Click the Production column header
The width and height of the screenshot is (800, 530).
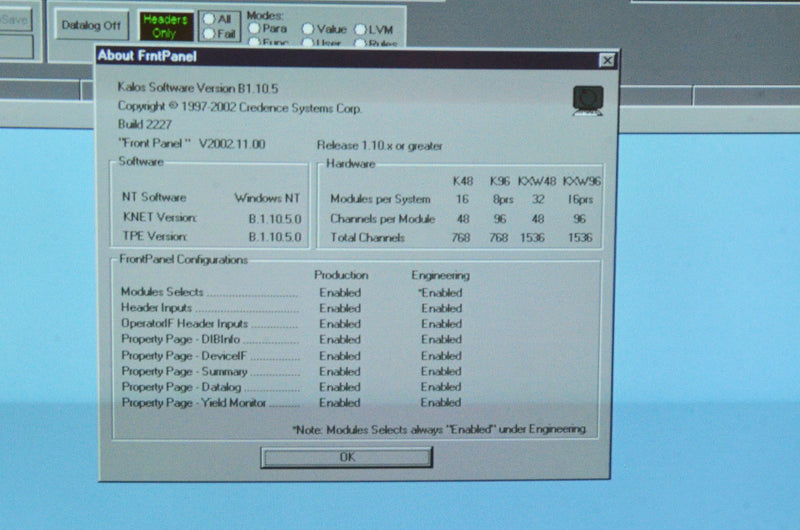pos(341,275)
